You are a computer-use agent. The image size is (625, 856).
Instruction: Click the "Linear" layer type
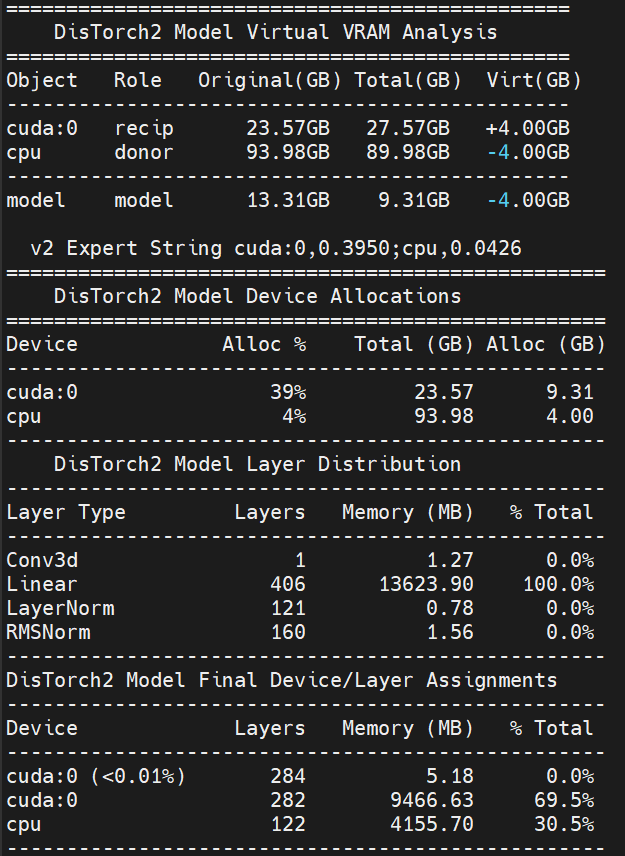(x=41, y=584)
